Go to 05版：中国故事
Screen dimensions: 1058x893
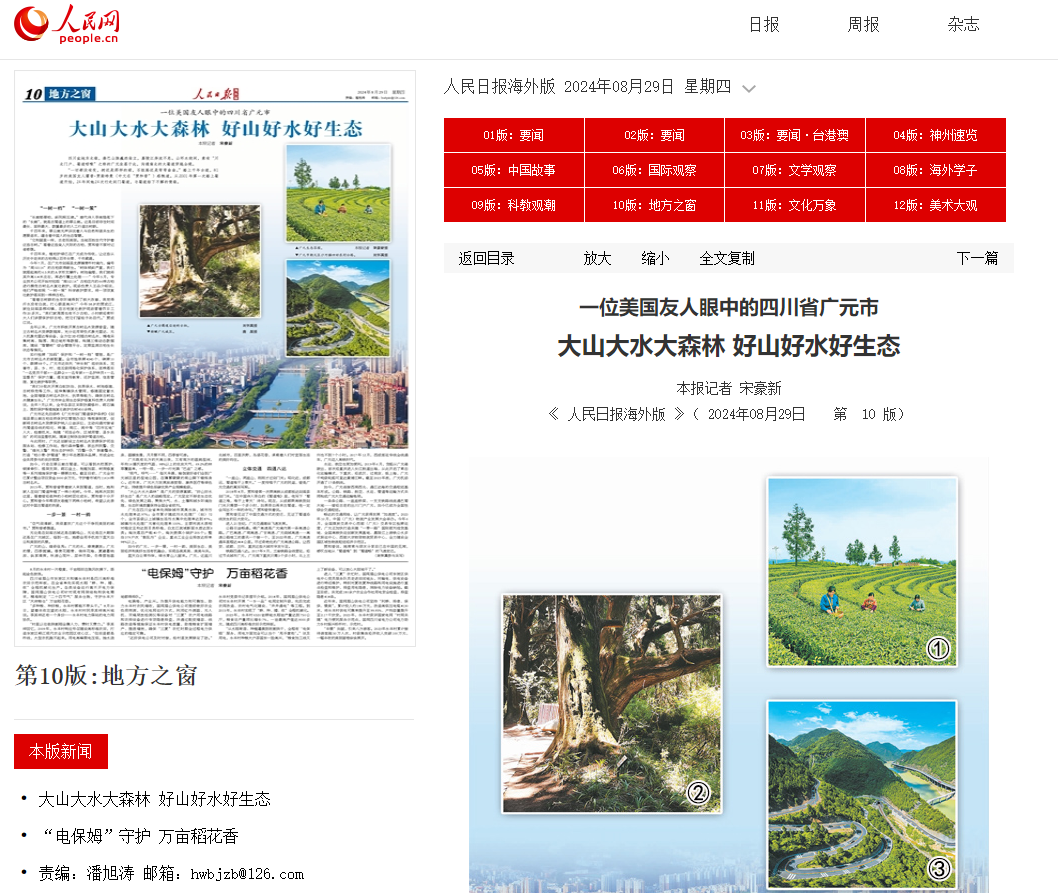[513, 170]
